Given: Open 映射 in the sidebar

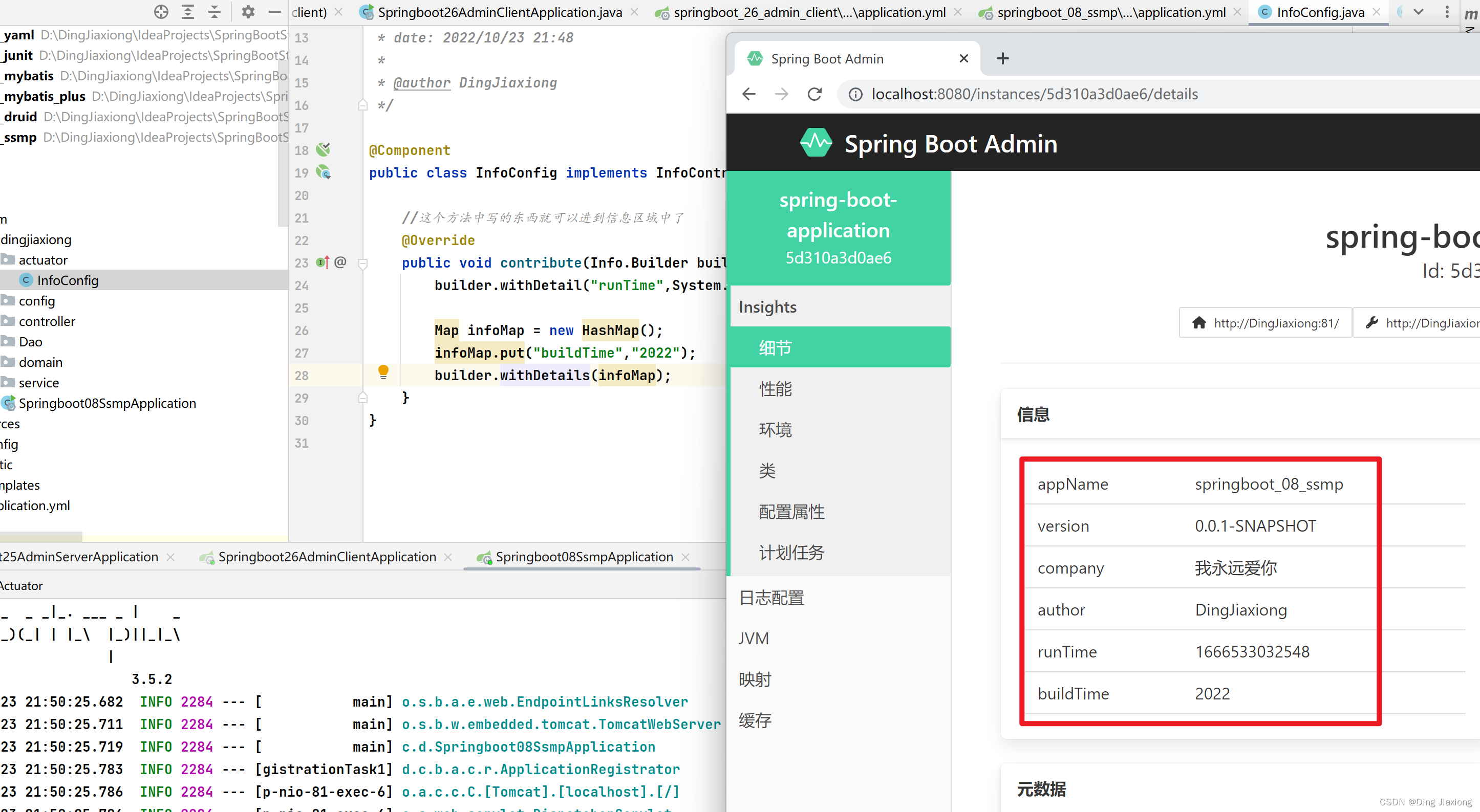Looking at the screenshot, I should coord(840,679).
